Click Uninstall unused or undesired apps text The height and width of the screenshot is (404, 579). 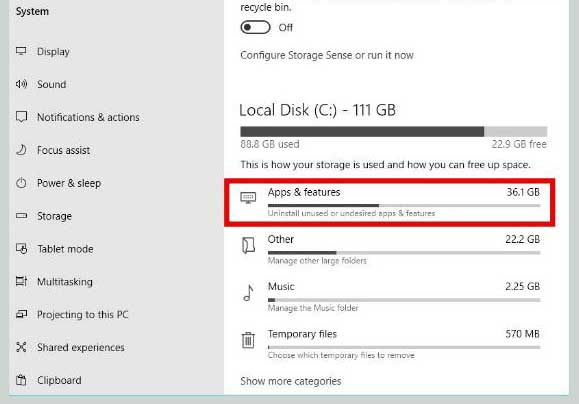click(x=352, y=213)
